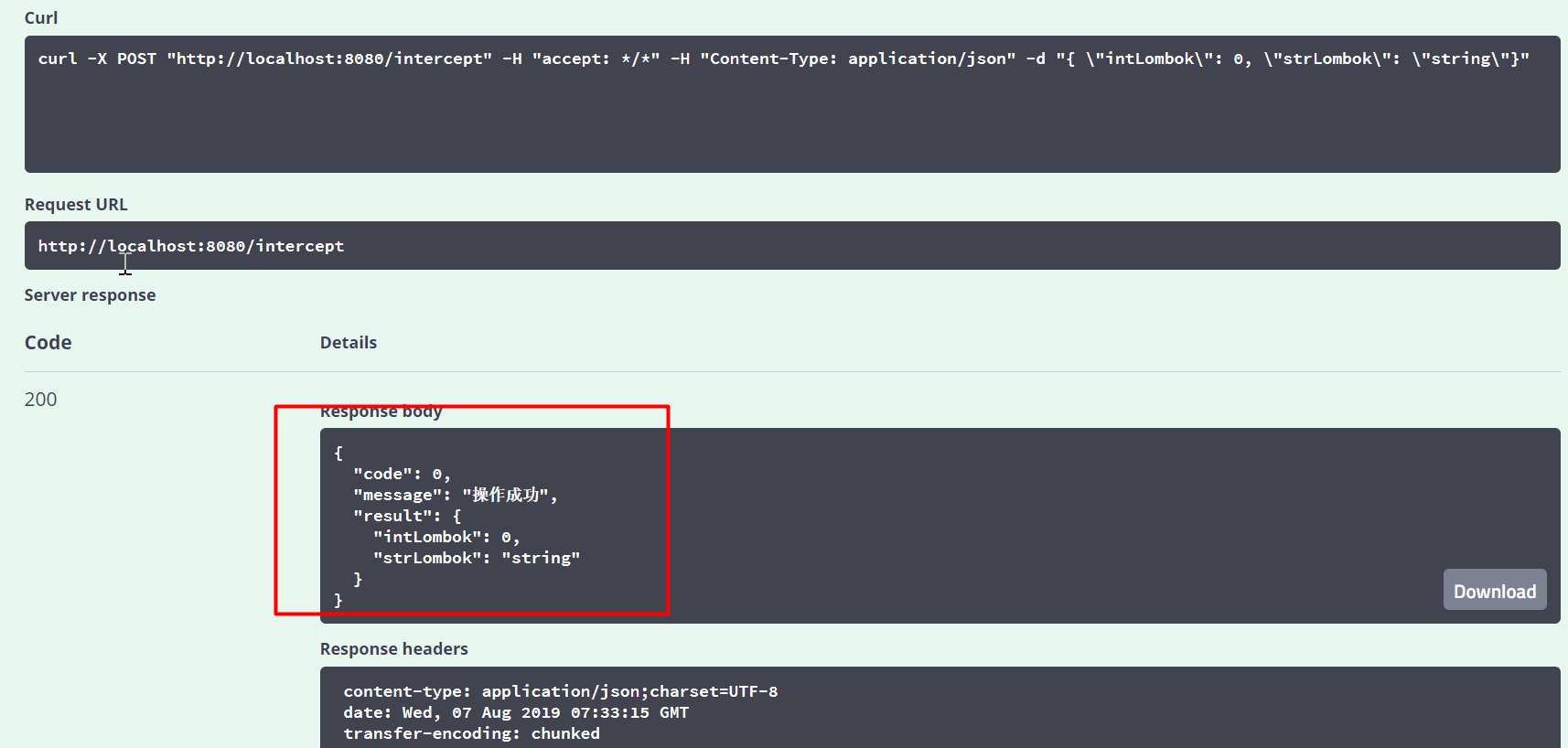The image size is (1568, 748).
Task: Click the "code": 0 line in response
Action: click(x=403, y=474)
